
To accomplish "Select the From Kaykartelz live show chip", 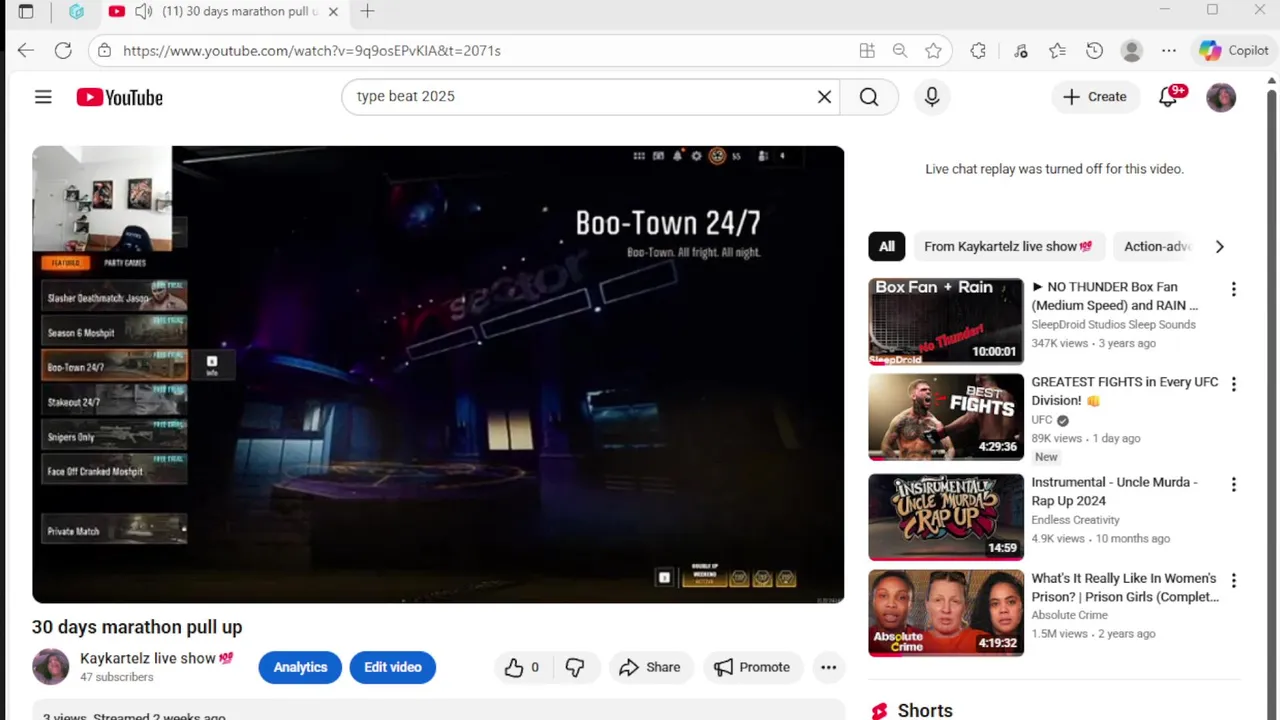I will [1008, 246].
